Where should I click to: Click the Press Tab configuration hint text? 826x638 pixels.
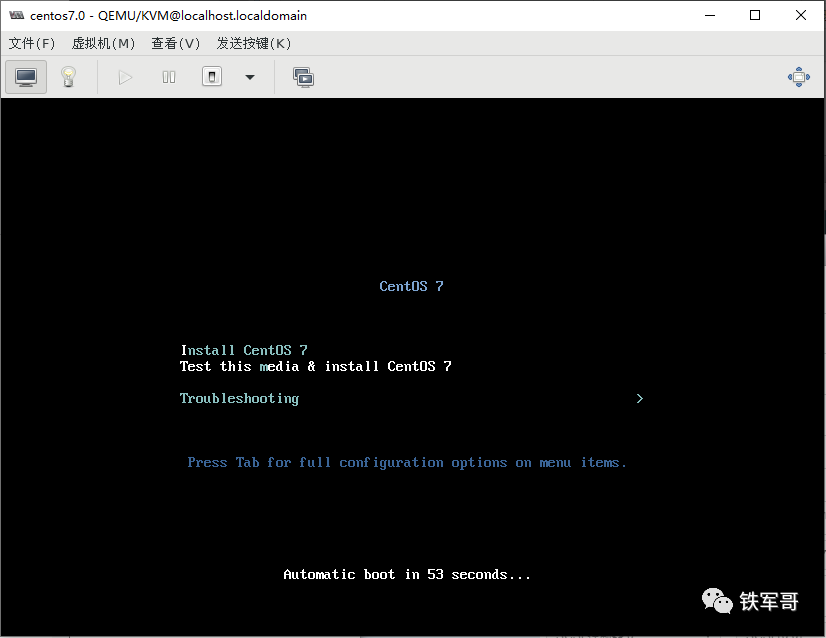(407, 463)
